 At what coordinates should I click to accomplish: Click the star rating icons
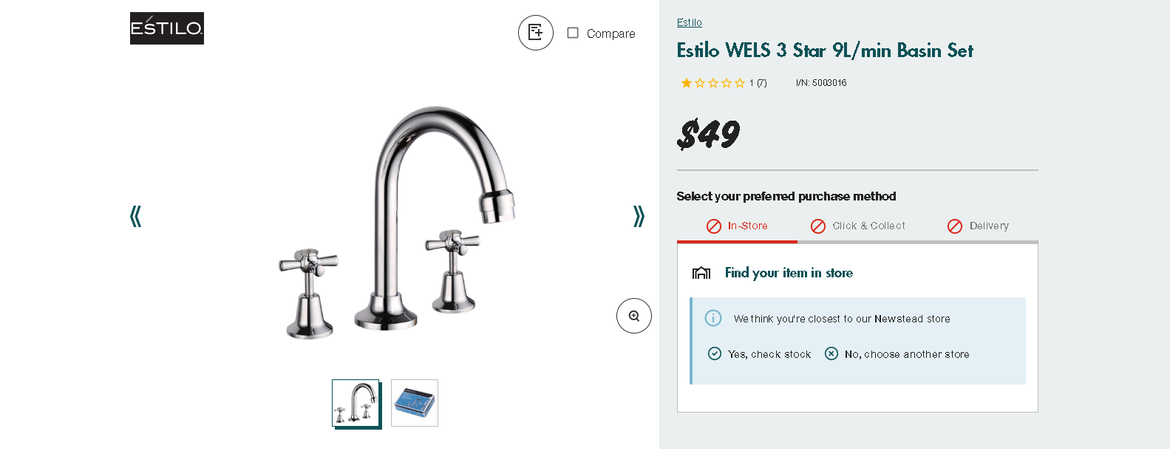713,83
